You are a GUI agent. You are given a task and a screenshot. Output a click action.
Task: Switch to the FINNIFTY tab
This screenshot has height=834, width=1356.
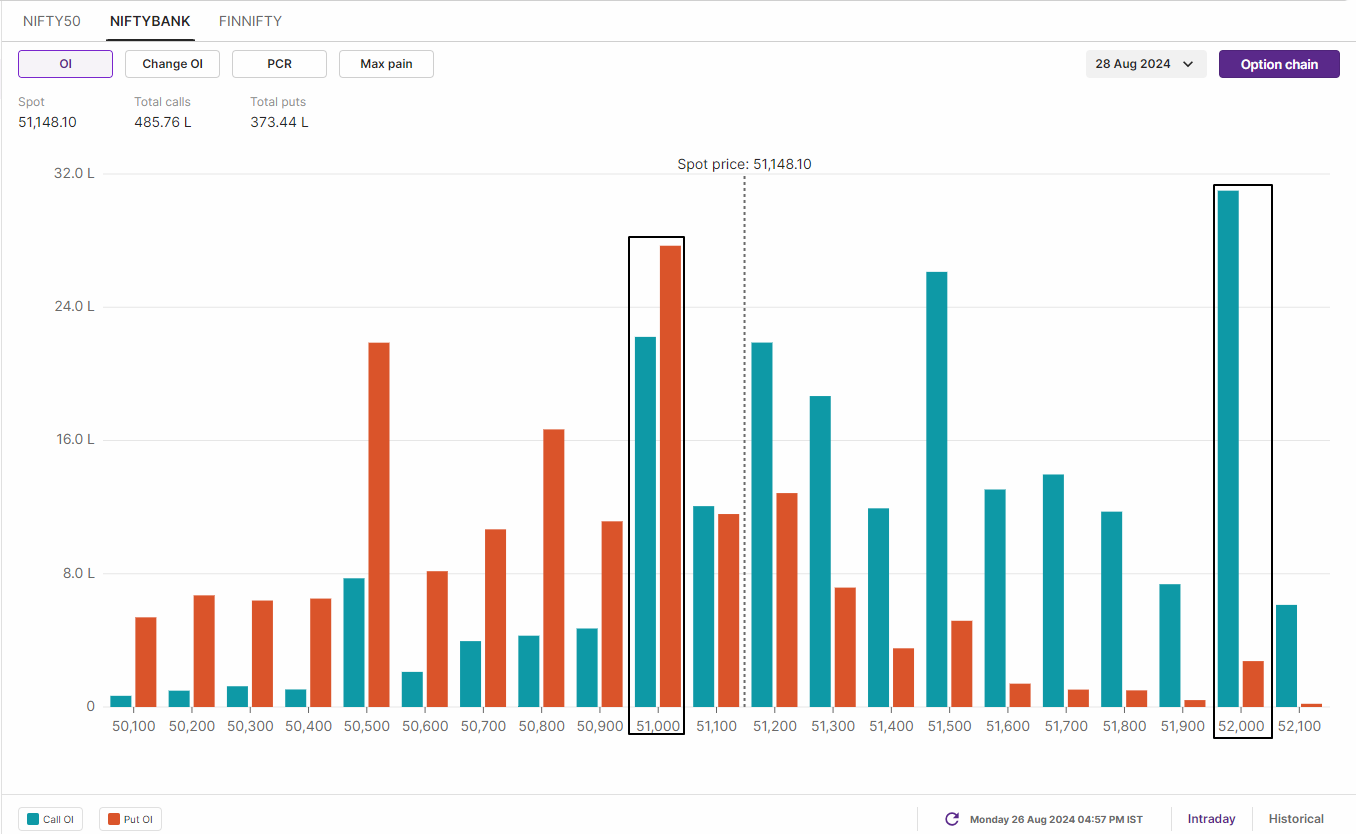[x=250, y=21]
